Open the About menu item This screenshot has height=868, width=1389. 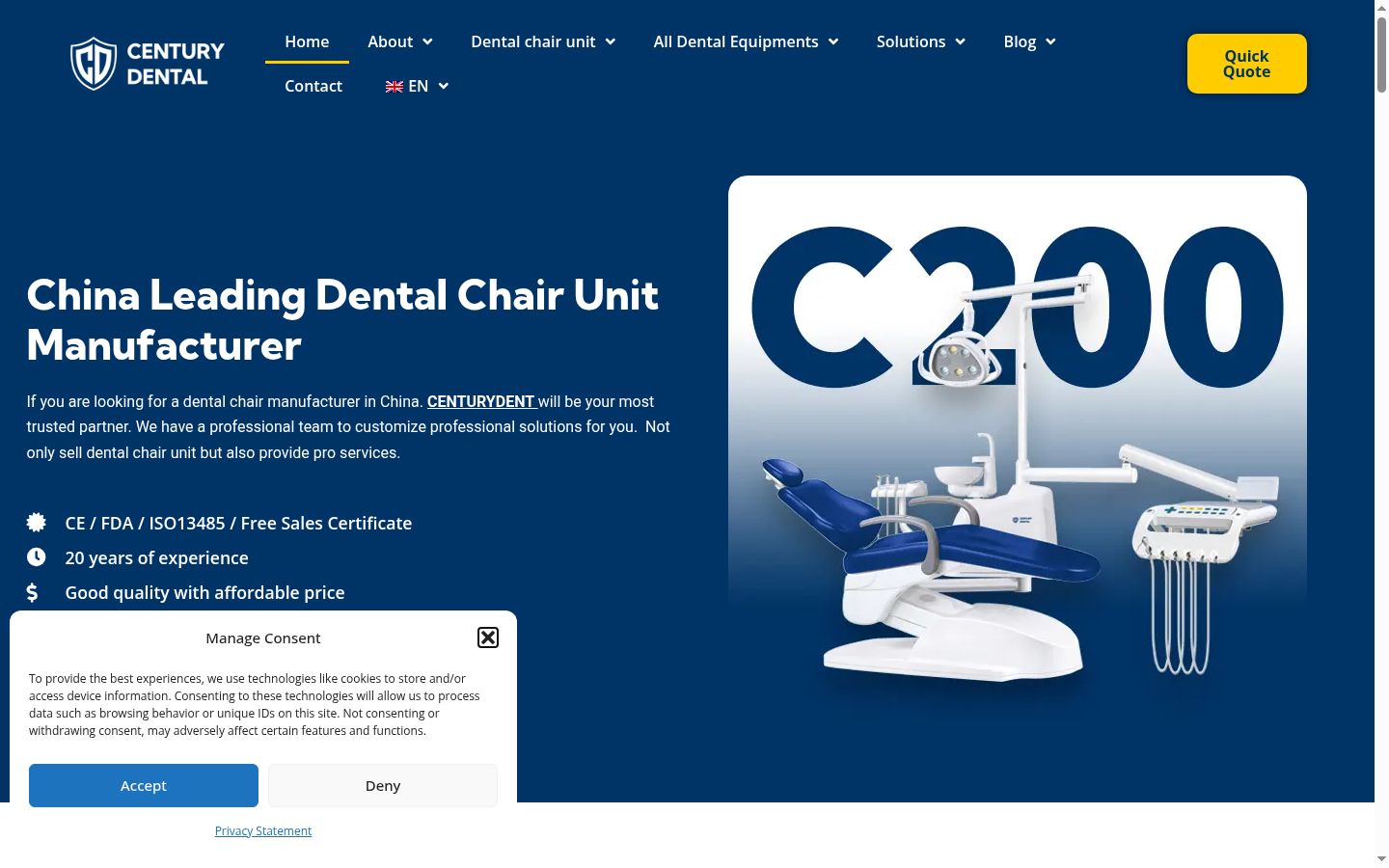pos(390,41)
